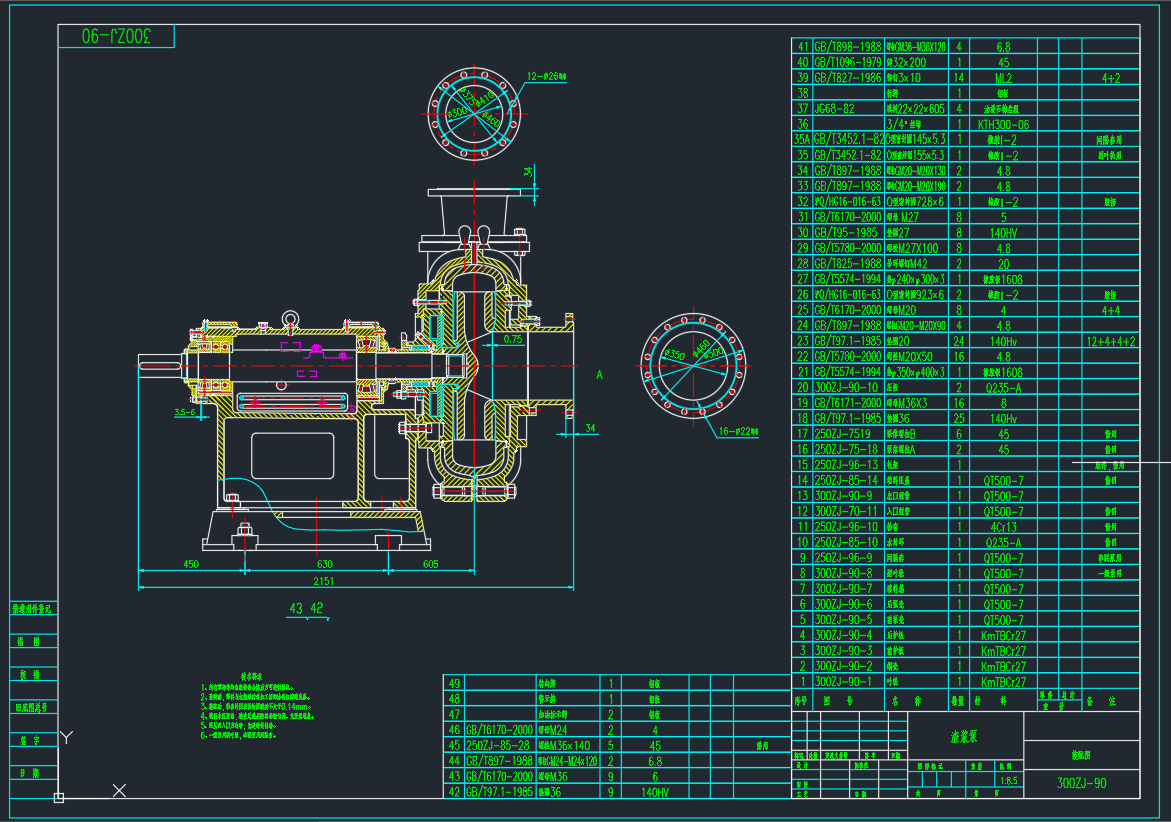Select the 渣浆泵 title cell

click(966, 736)
